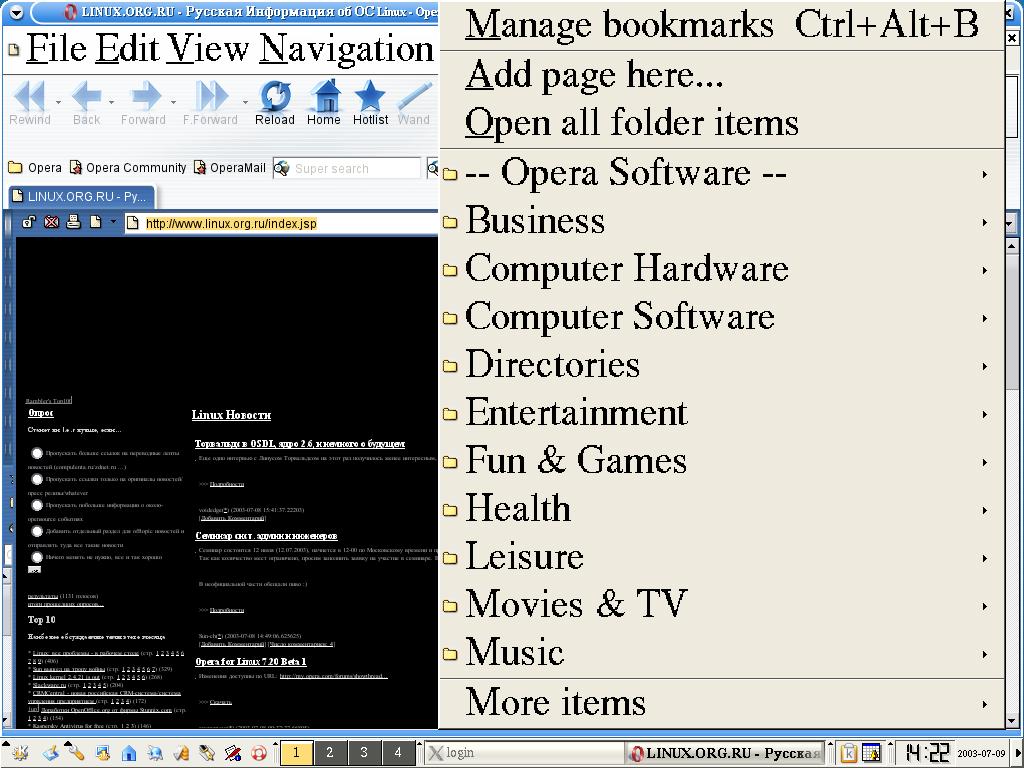Viewport: 1024px width, 768px height.
Task: Expand the Computer Hardware folder
Action: [722, 270]
